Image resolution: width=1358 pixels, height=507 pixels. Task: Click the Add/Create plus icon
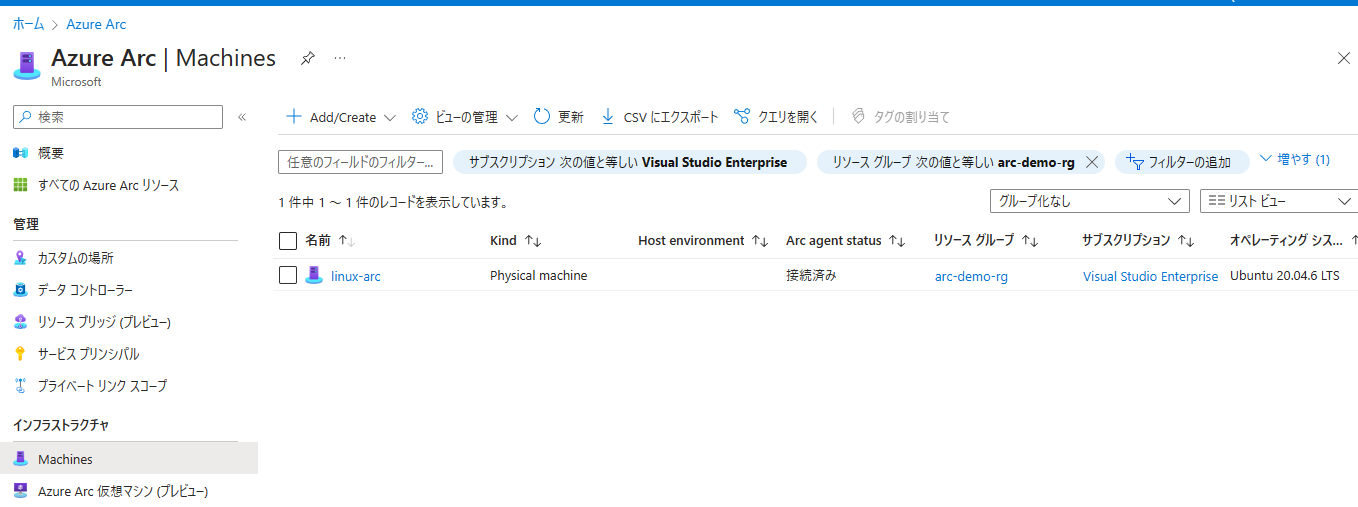pos(294,117)
